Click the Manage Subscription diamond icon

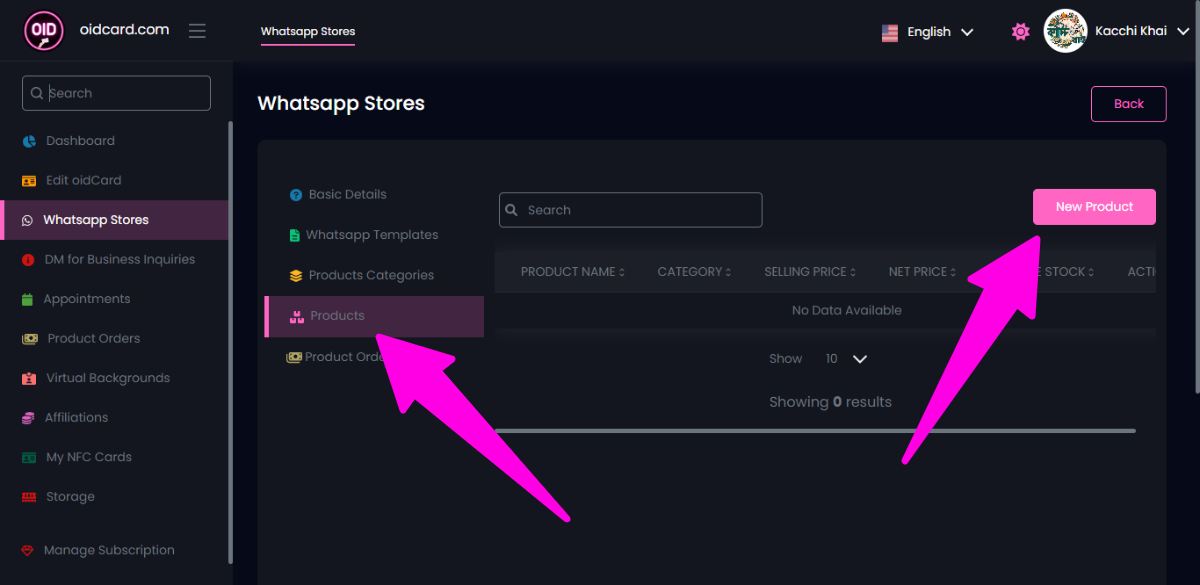point(27,550)
